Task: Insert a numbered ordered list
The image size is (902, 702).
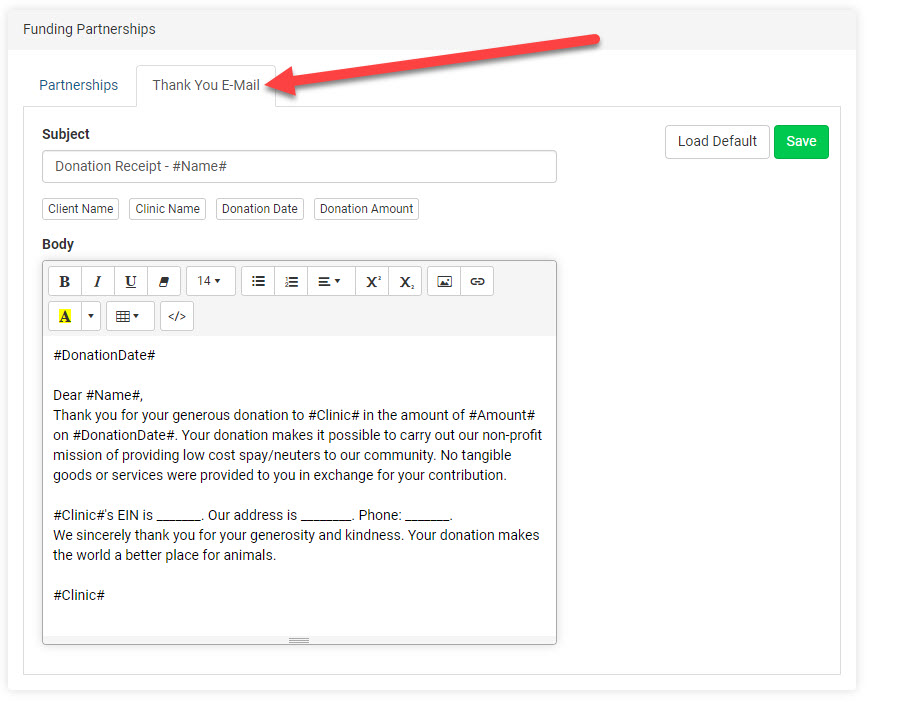Action: (291, 282)
